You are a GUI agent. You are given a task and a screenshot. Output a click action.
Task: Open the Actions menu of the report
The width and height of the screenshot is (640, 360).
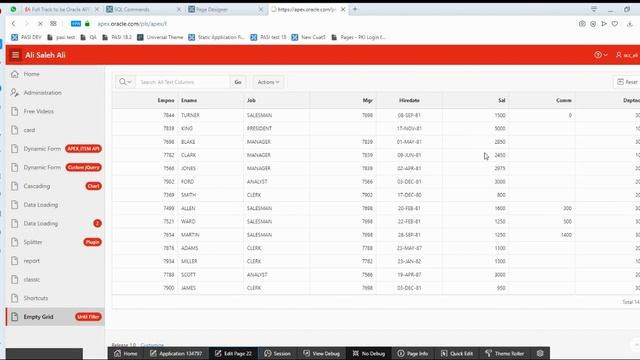point(268,82)
